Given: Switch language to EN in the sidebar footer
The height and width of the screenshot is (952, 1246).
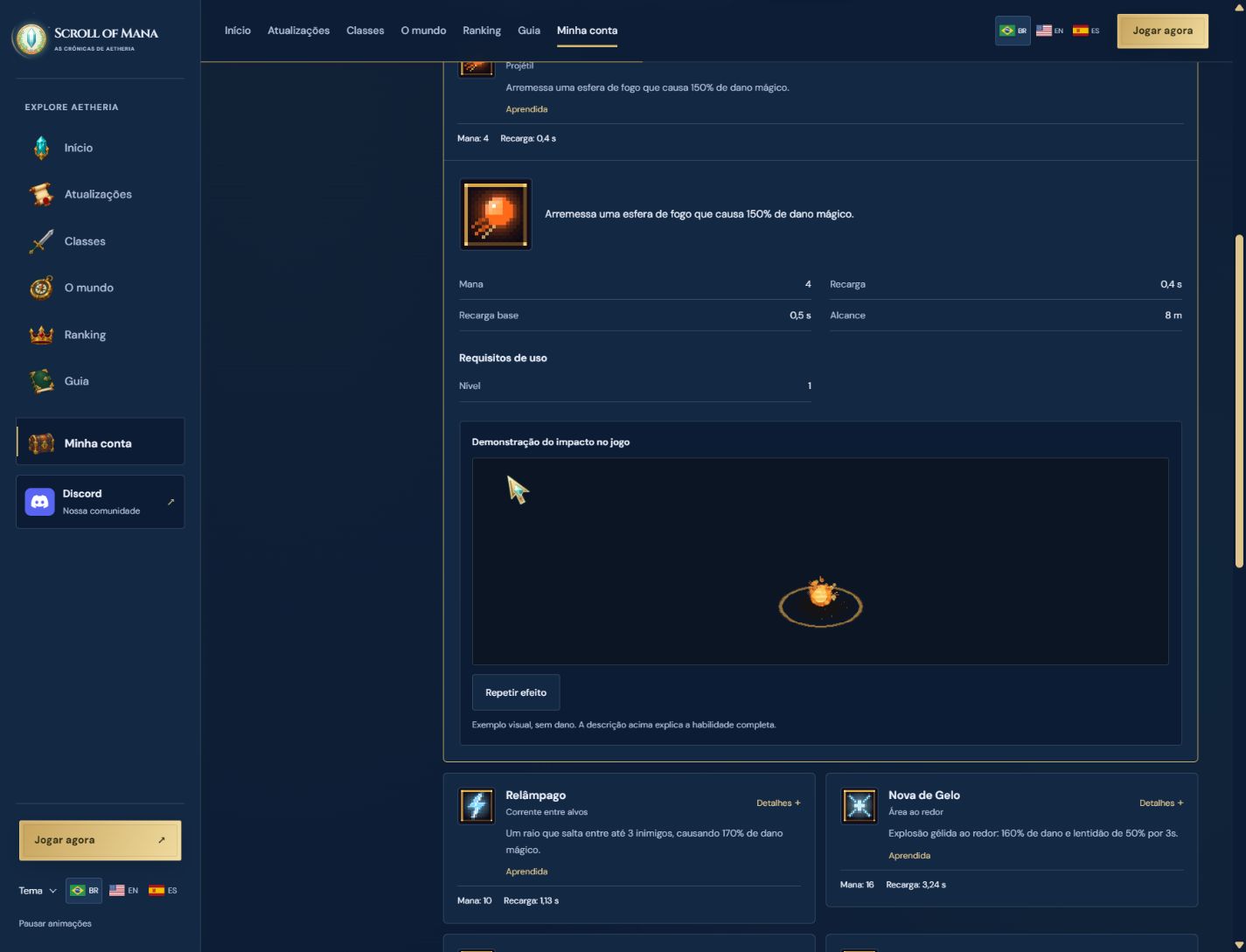Looking at the screenshot, I should pyautogui.click(x=124, y=891).
